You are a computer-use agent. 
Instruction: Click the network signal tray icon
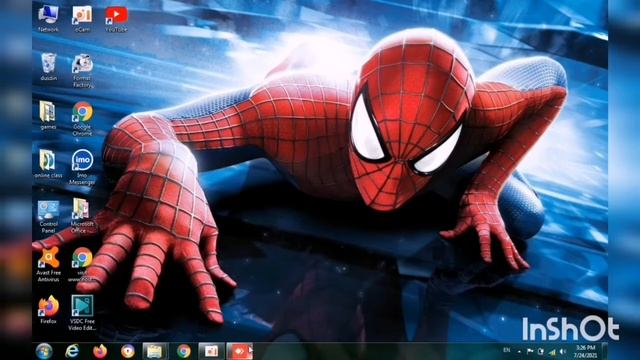552,351
